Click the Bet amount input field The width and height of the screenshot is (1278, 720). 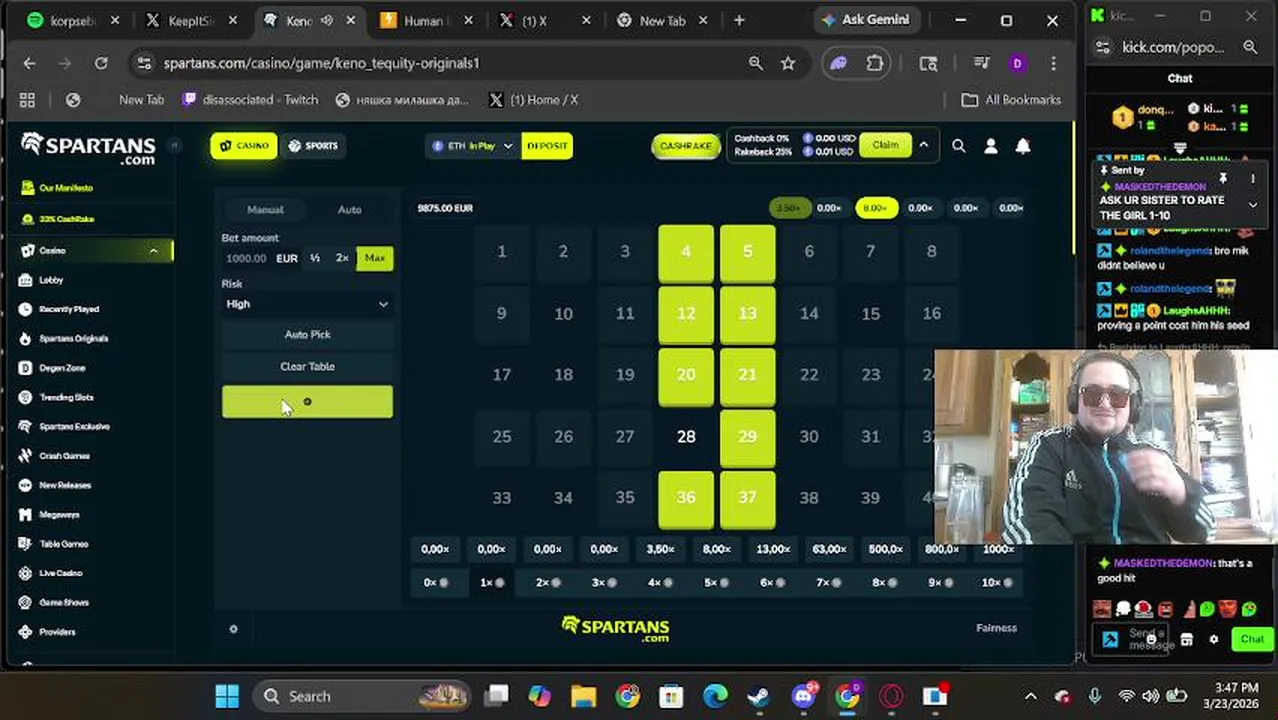[260, 258]
